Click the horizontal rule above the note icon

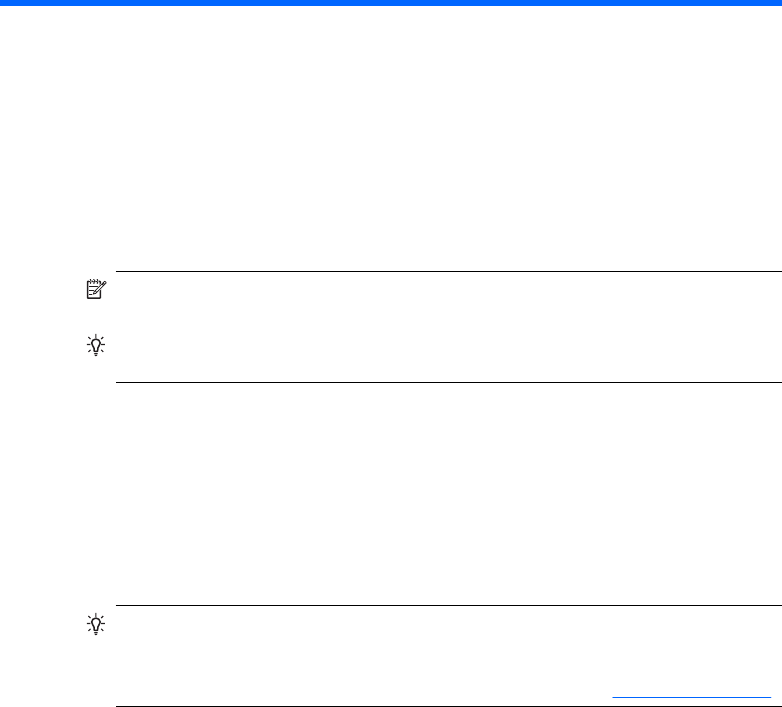click(x=448, y=271)
